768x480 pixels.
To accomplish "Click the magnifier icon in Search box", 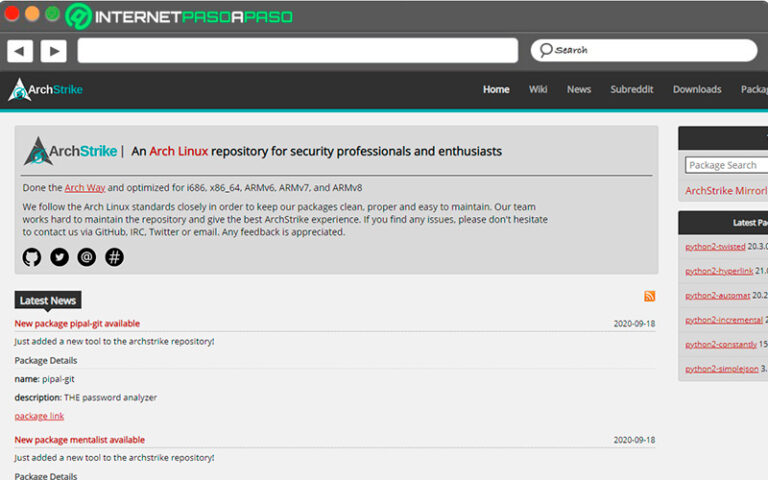I will coord(545,50).
